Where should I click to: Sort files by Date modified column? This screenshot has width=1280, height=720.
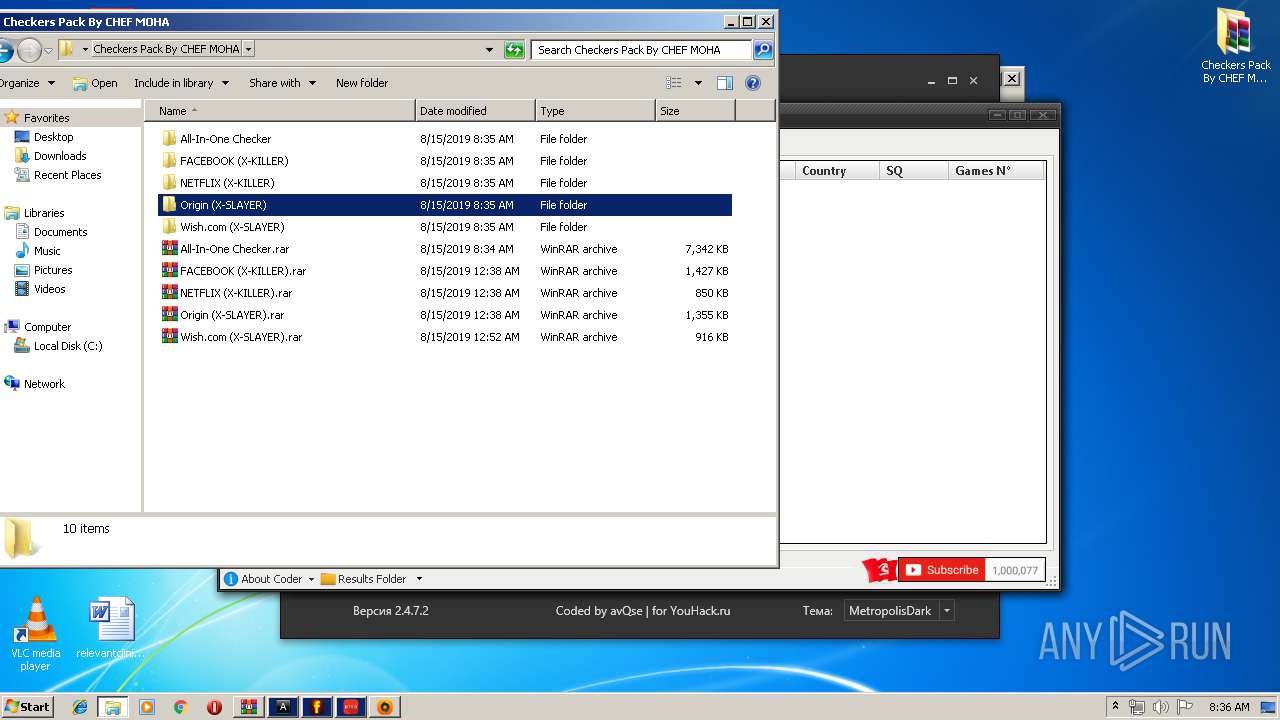click(475, 111)
